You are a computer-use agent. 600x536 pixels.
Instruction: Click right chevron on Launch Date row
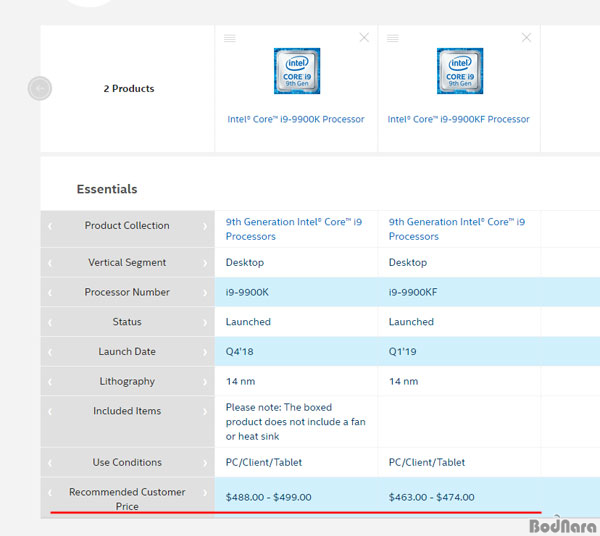point(205,352)
